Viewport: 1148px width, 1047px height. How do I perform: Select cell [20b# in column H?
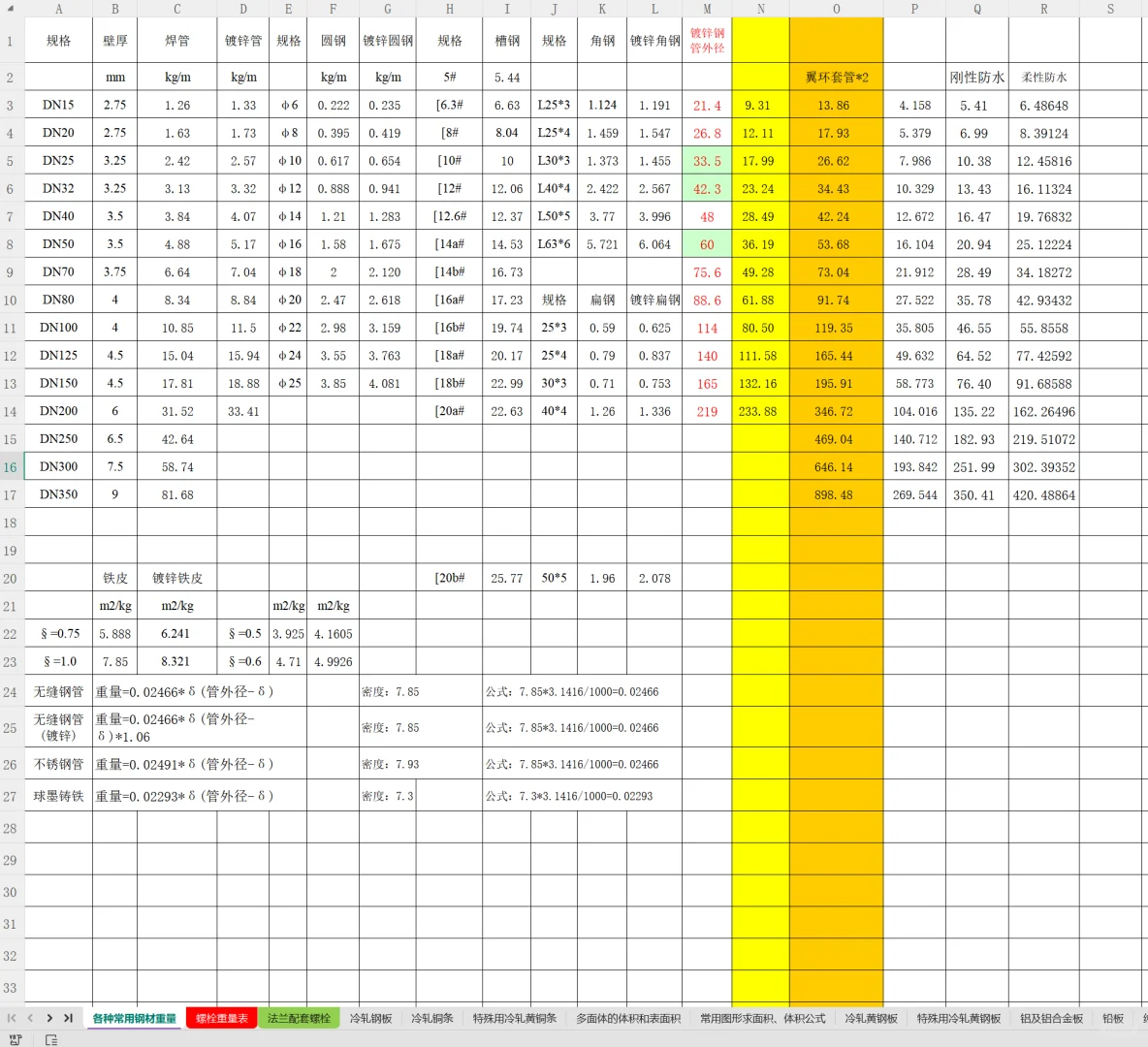[x=450, y=578]
